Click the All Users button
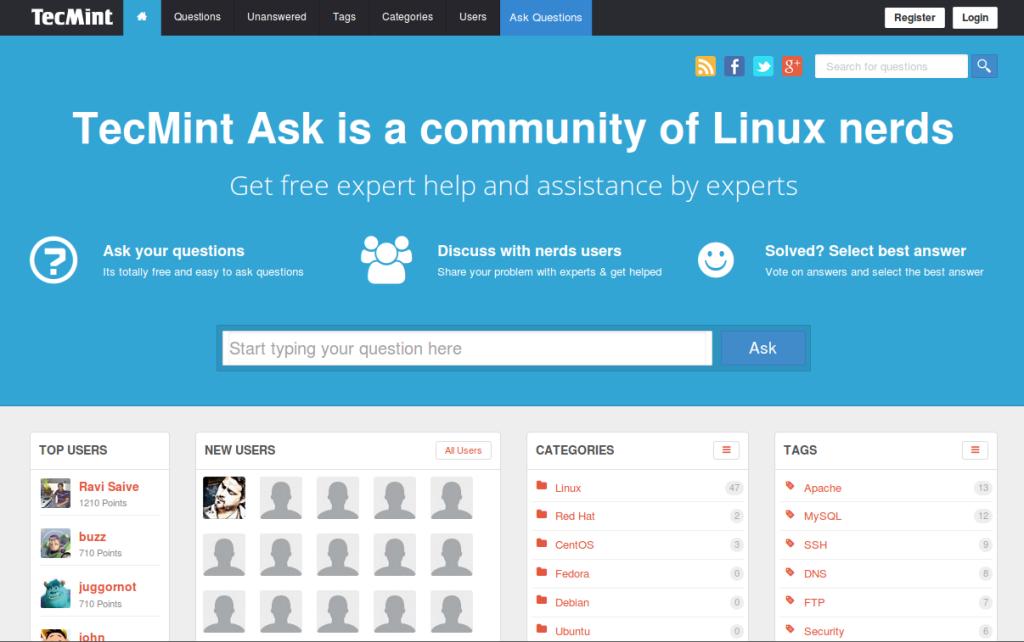The width and height of the screenshot is (1024, 642). (x=463, y=451)
